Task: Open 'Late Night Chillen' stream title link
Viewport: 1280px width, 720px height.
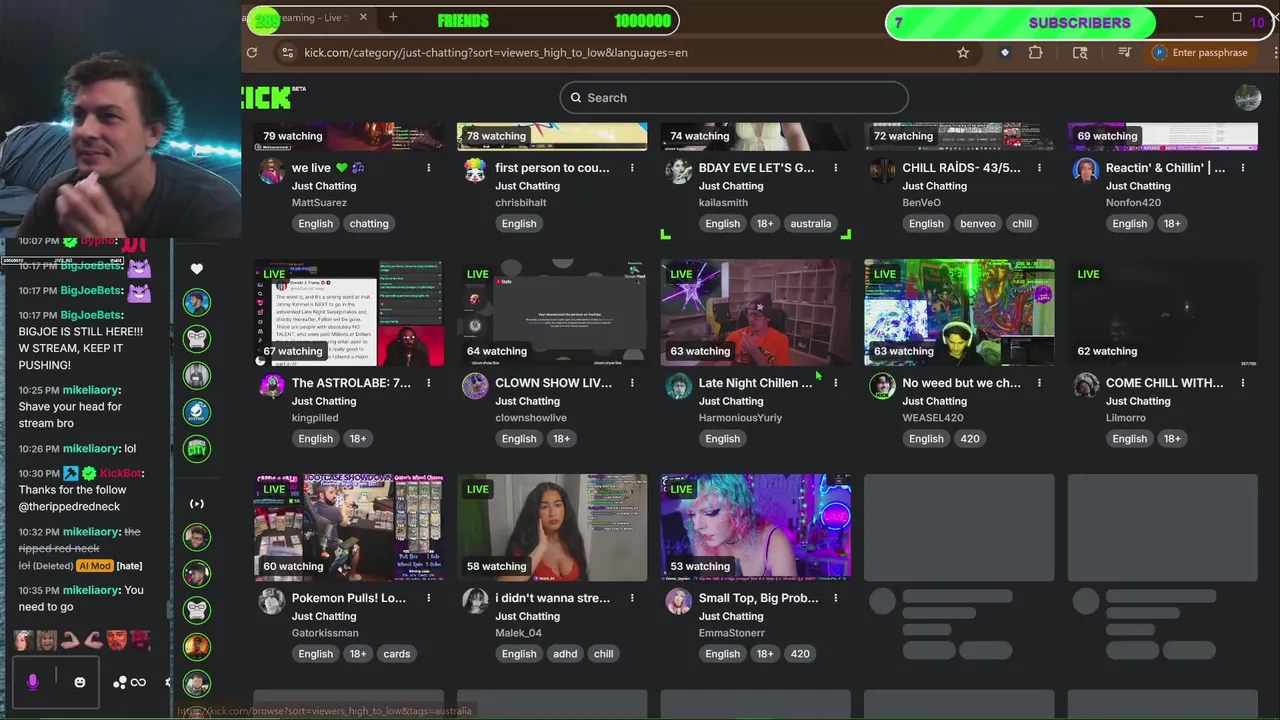Action: point(756,383)
